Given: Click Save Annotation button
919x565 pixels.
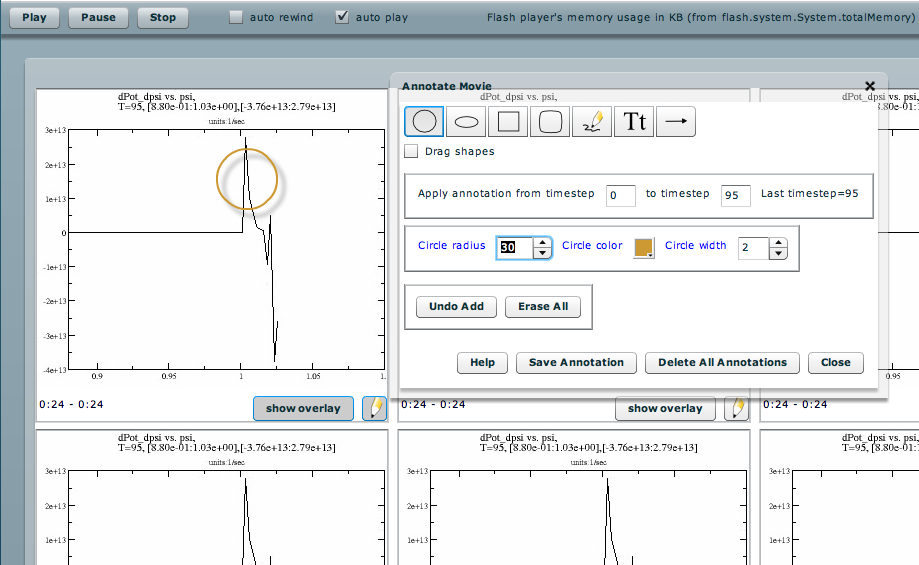Looking at the screenshot, I should point(577,363).
